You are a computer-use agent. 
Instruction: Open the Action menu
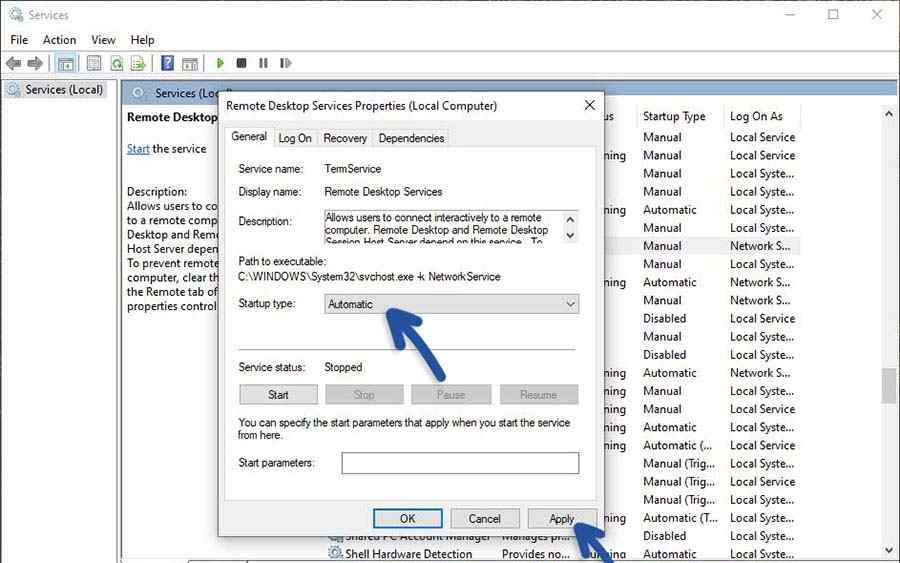tap(60, 40)
